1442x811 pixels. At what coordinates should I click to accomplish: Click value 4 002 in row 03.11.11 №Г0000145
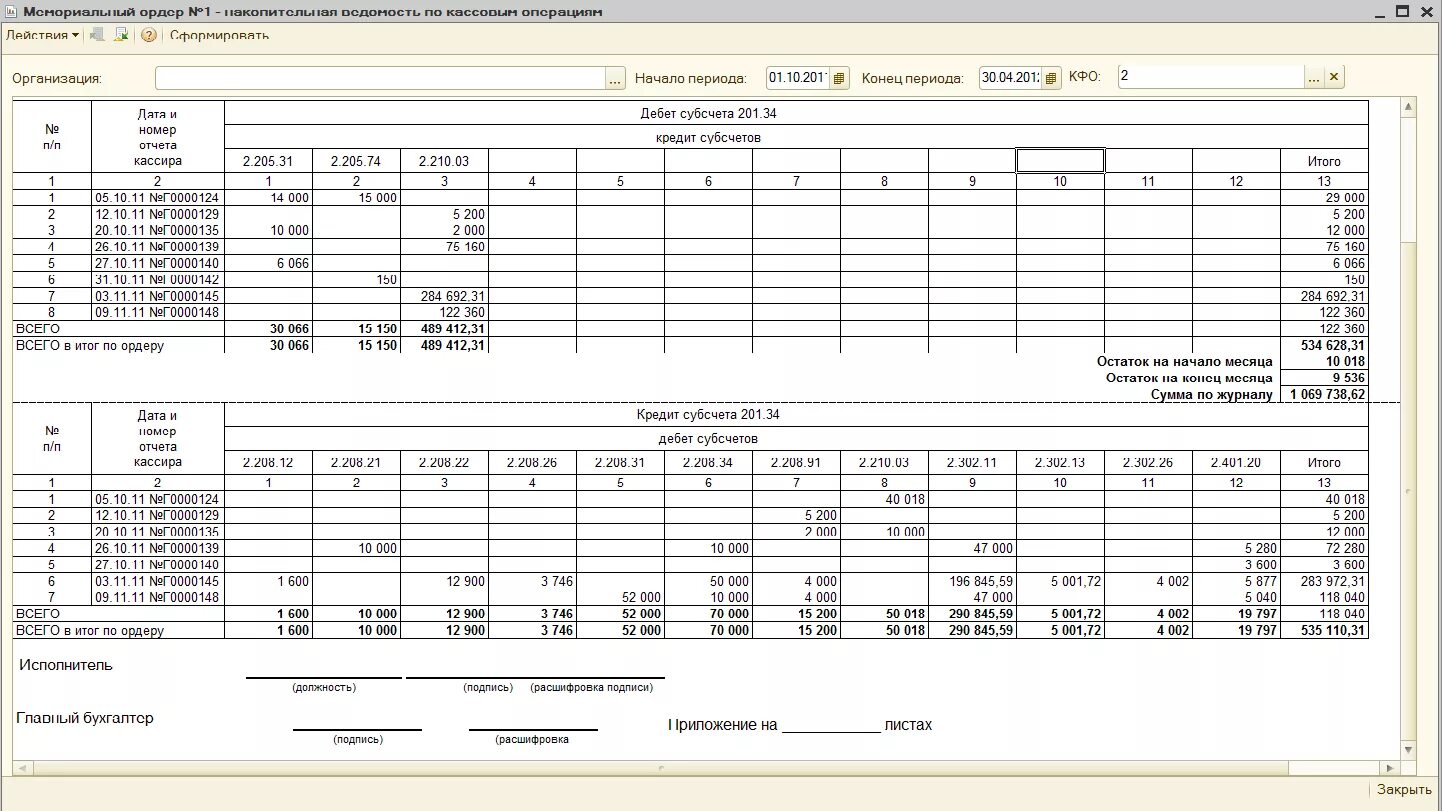click(x=1173, y=581)
